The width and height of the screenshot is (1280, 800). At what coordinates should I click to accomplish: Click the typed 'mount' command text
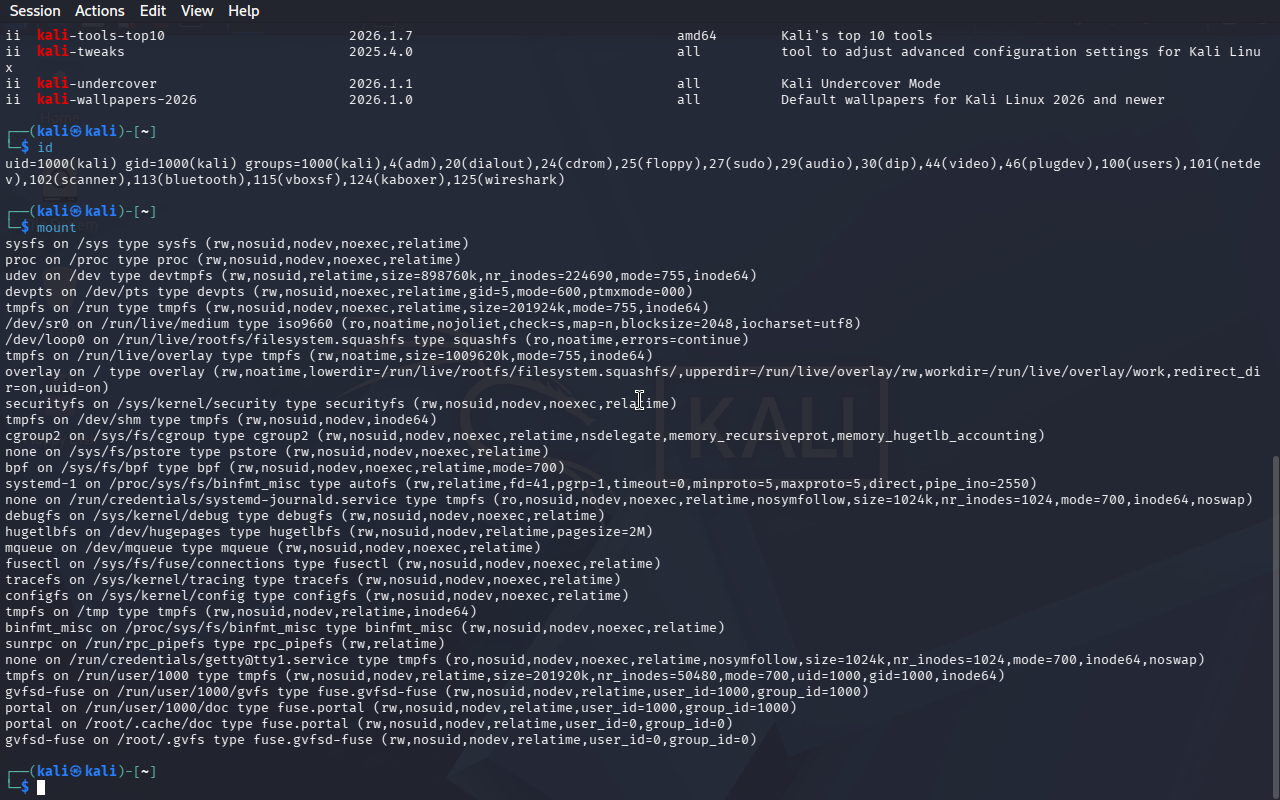56,228
